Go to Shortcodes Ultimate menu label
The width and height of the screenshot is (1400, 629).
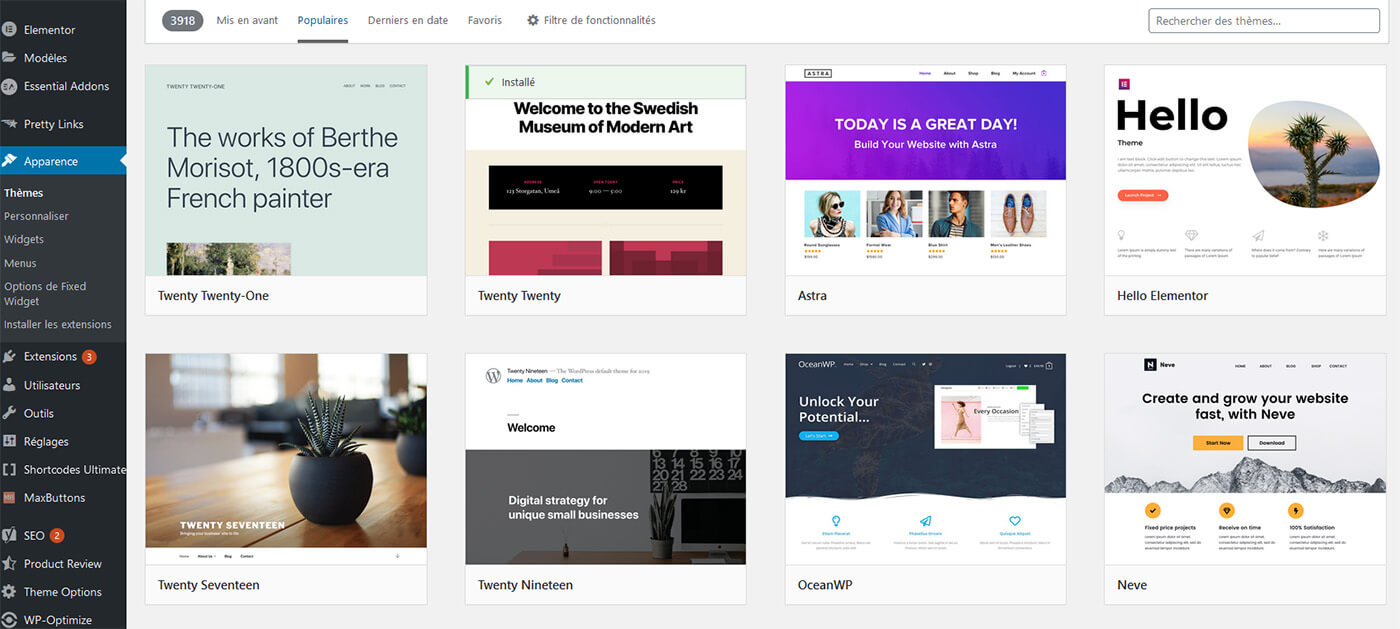click(75, 469)
